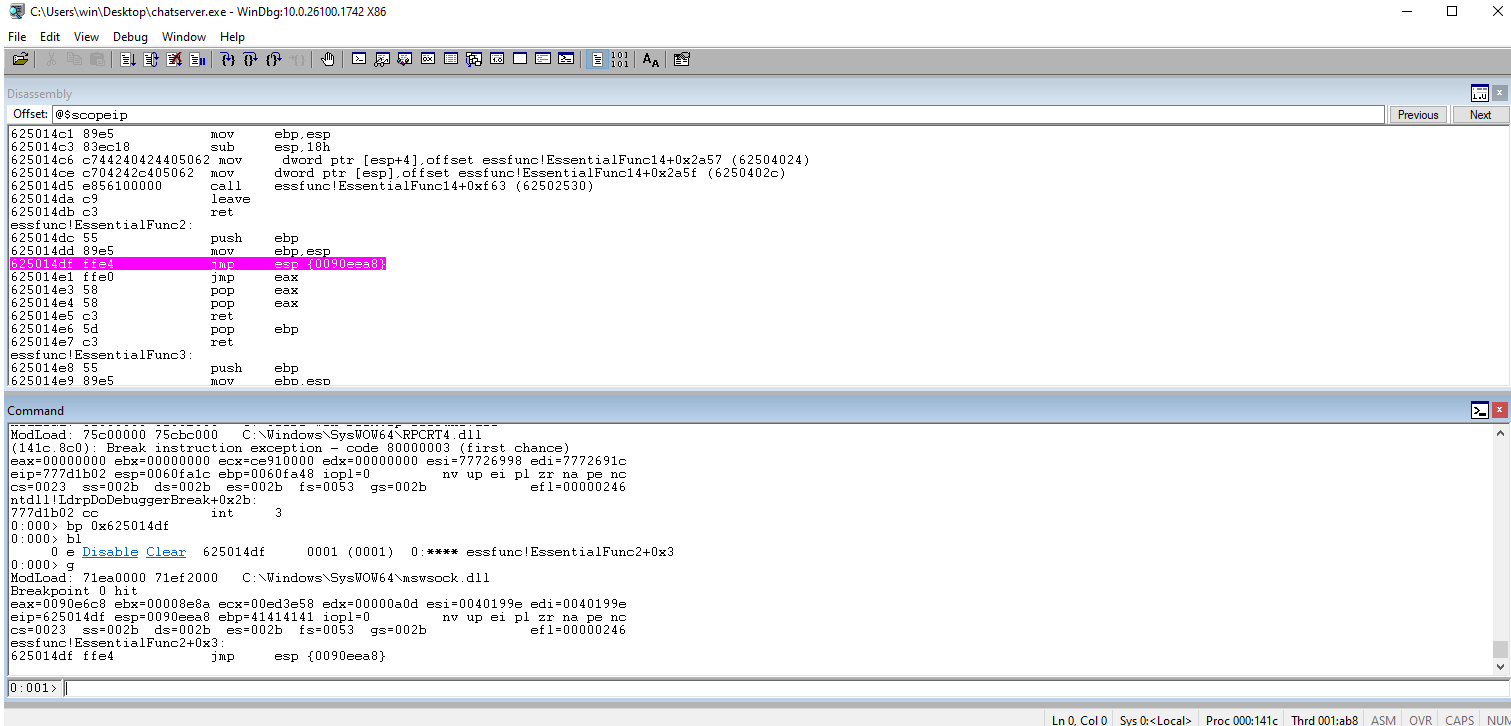Click the Go (run) toolbar icon

[x=128, y=60]
